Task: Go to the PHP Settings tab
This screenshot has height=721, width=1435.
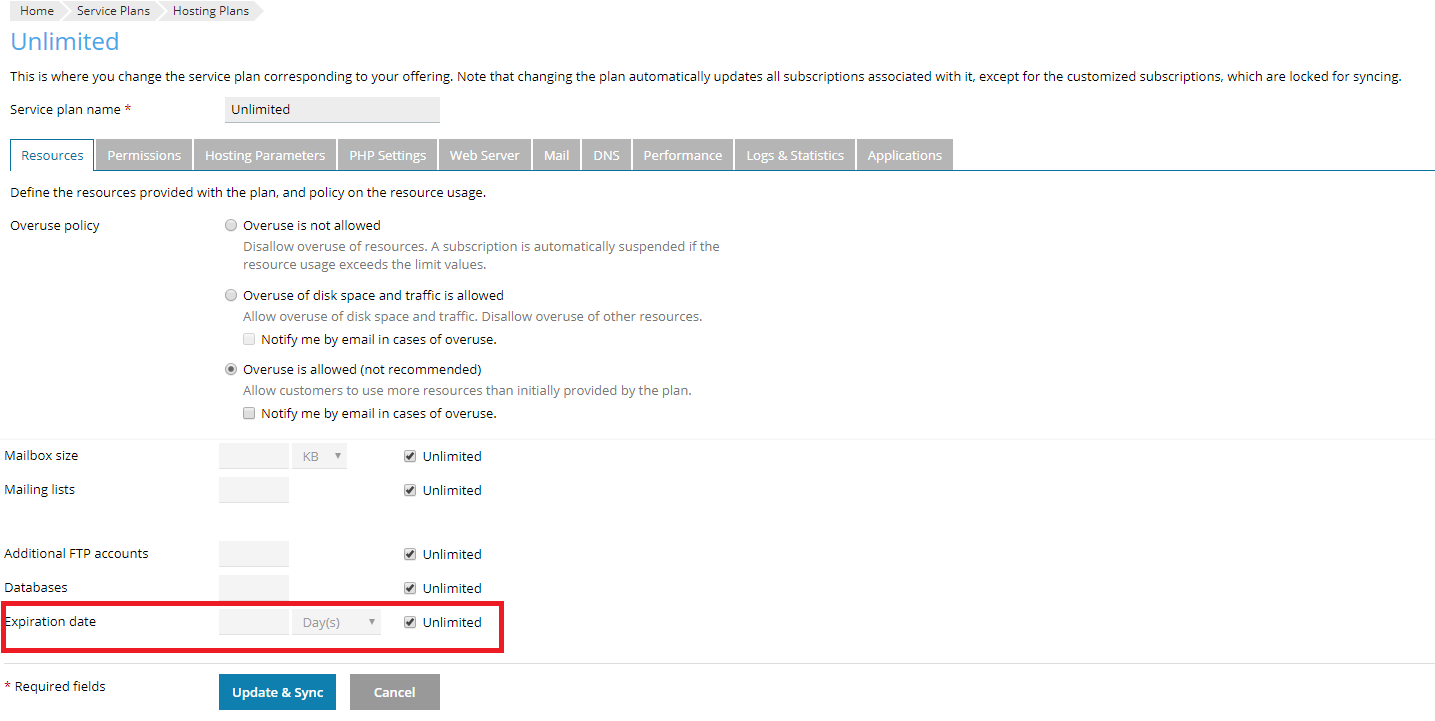Action: point(387,155)
